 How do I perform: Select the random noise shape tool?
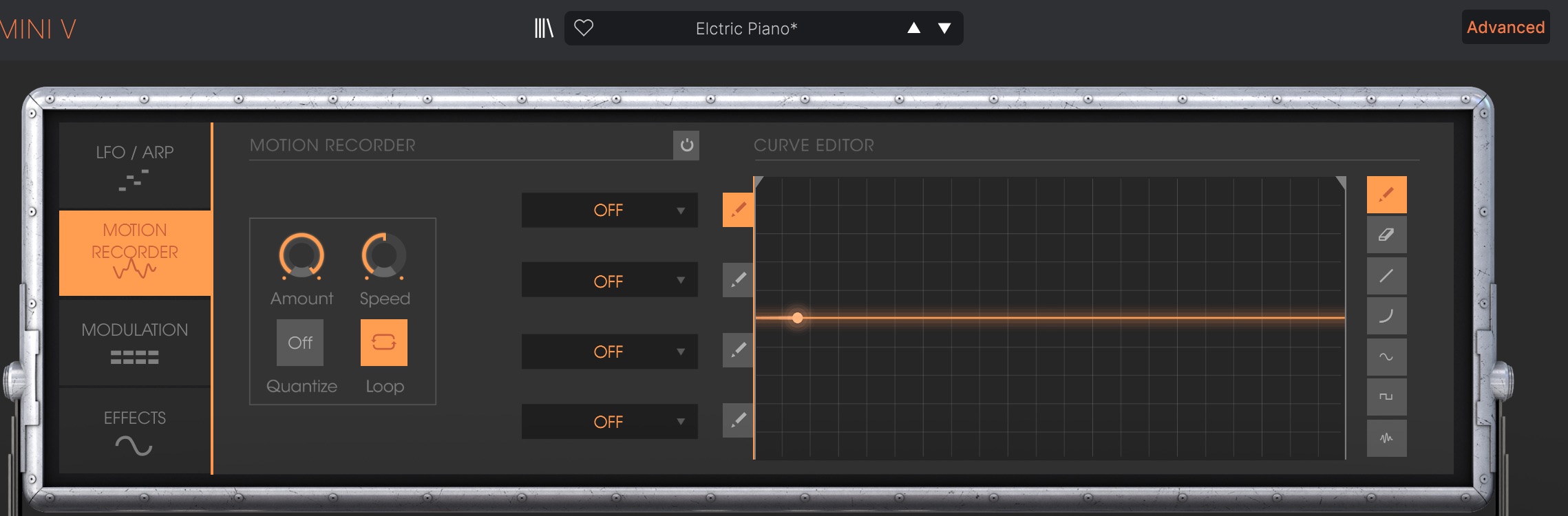point(1386,438)
